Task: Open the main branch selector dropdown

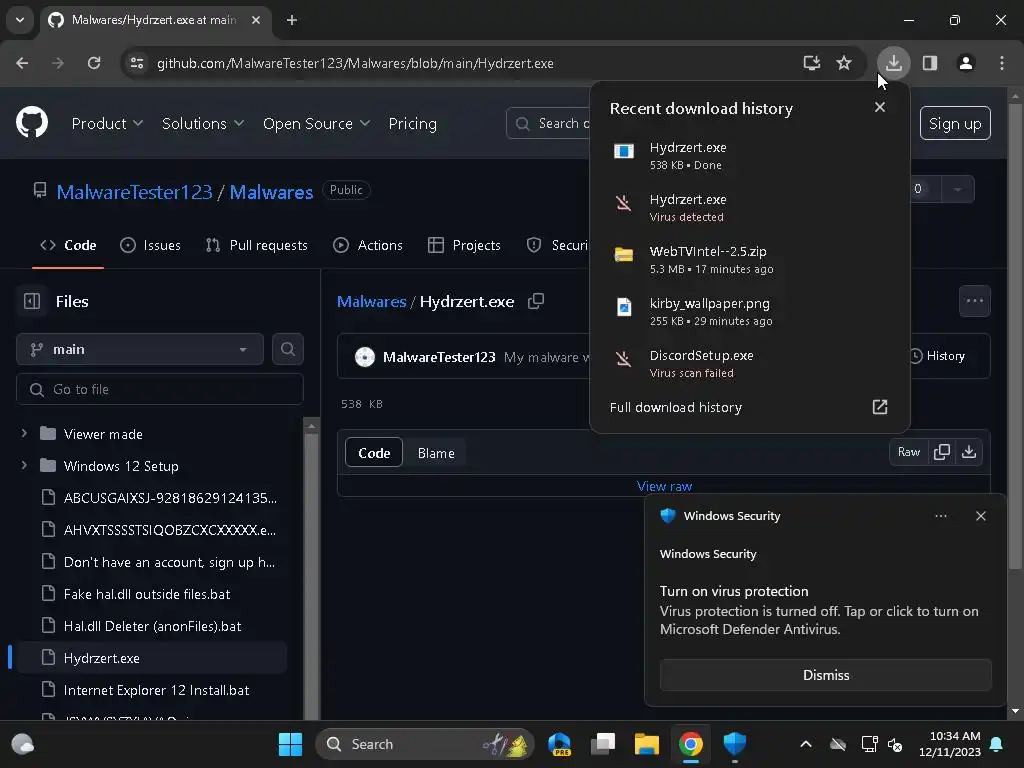Action: click(x=140, y=349)
